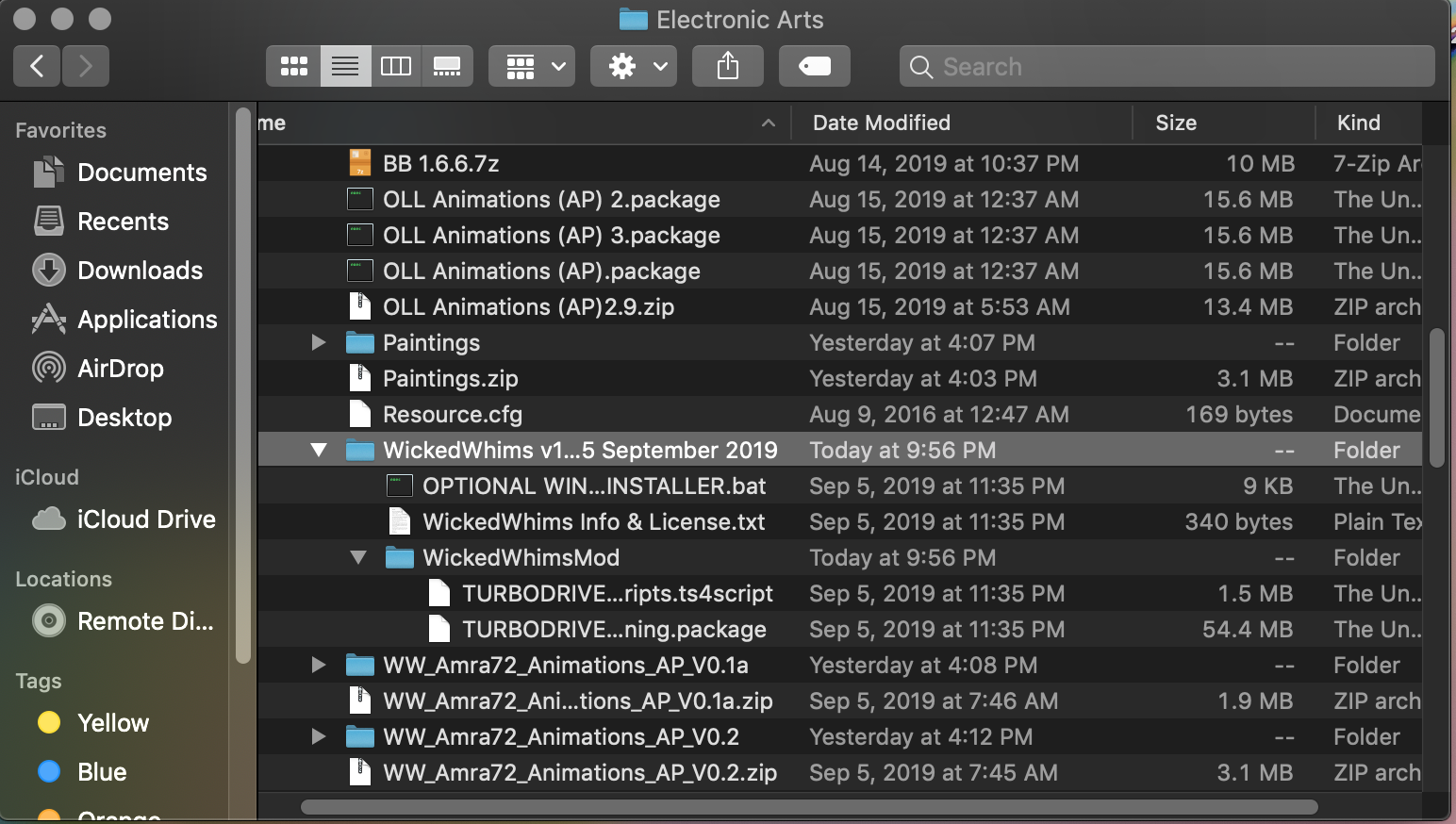
Task: Select the WW_Amra72_Animations_AP_V0.2 folder name
Action: [x=561, y=736]
